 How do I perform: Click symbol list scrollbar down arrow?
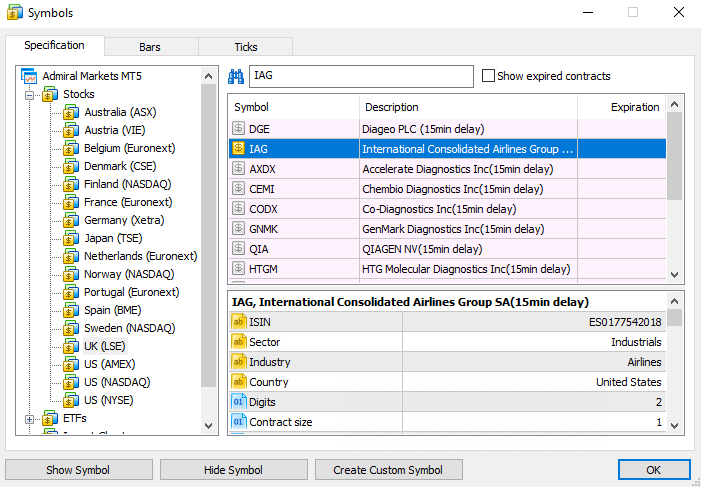pyautogui.click(x=675, y=275)
